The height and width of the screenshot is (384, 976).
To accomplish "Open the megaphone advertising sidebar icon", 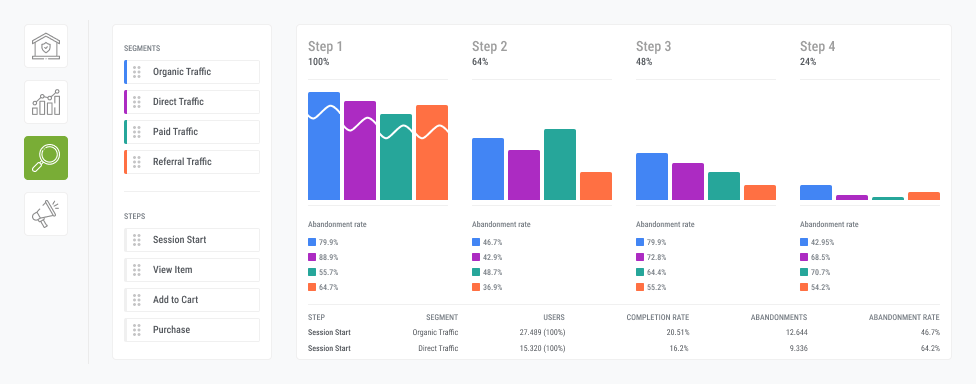I will click(x=46, y=214).
